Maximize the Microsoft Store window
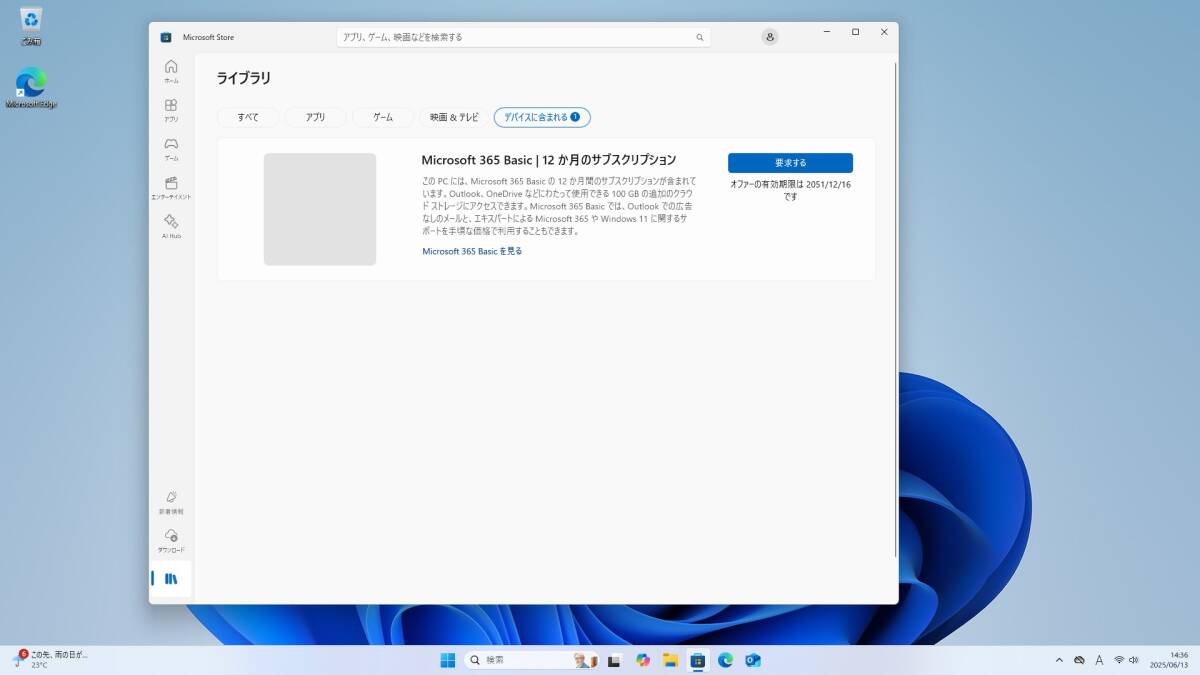This screenshot has width=1200, height=675. [855, 32]
